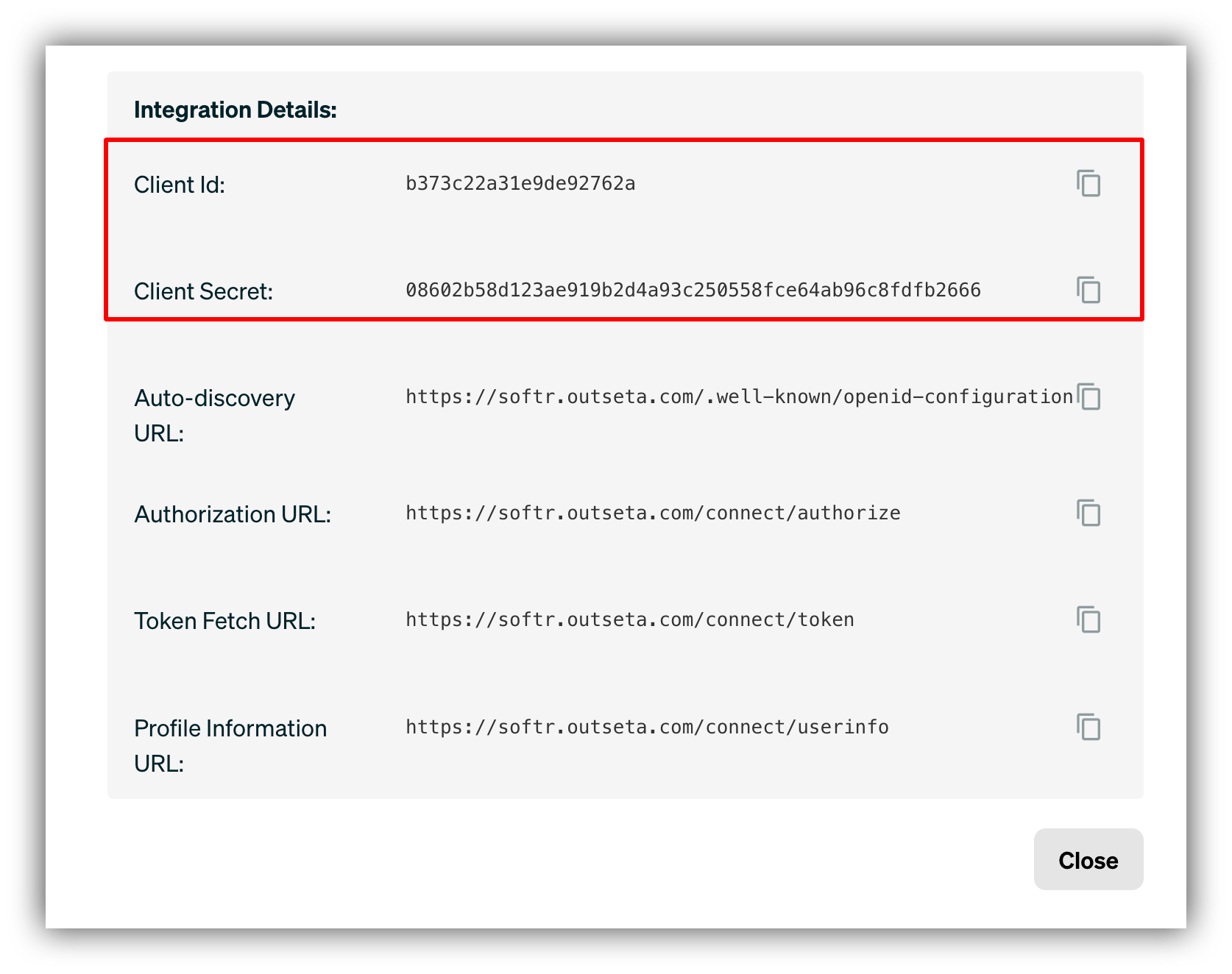Copy the Client Secret value
This screenshot has height=974, width=1232.
coord(1088,291)
